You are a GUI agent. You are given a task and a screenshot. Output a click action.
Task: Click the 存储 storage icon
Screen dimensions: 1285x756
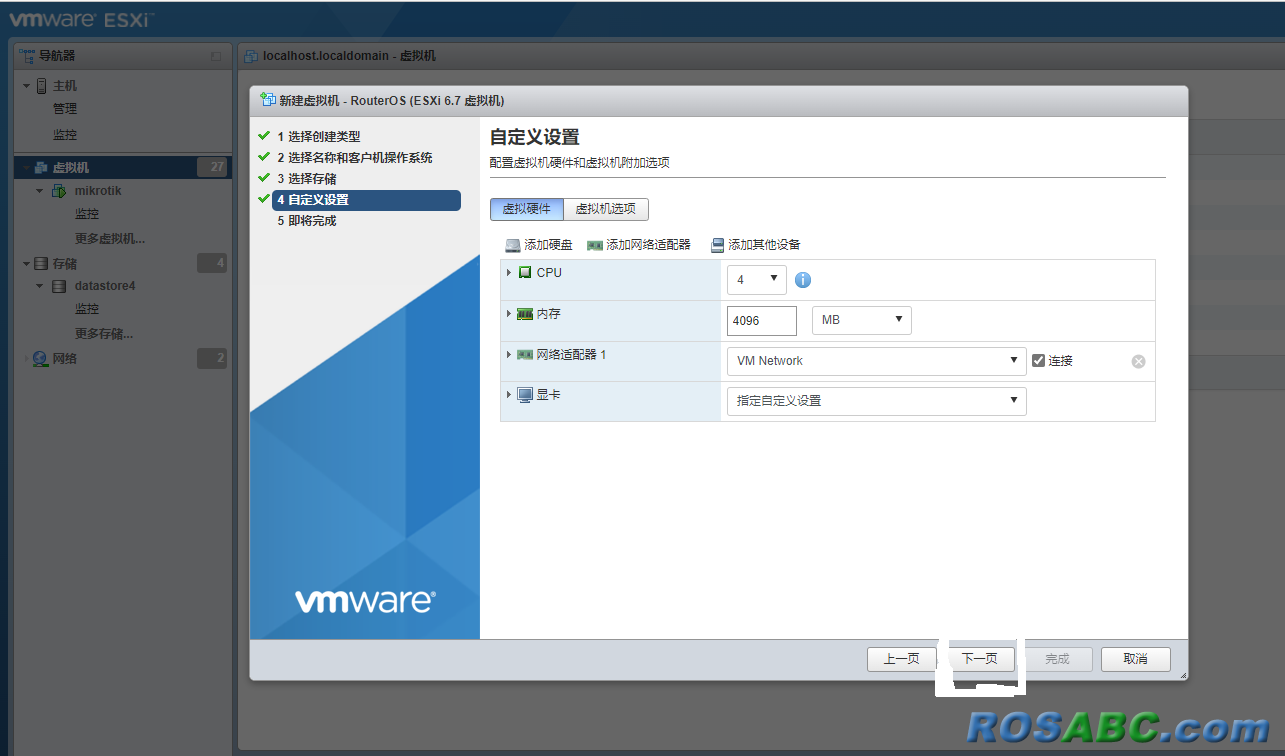(x=41, y=264)
